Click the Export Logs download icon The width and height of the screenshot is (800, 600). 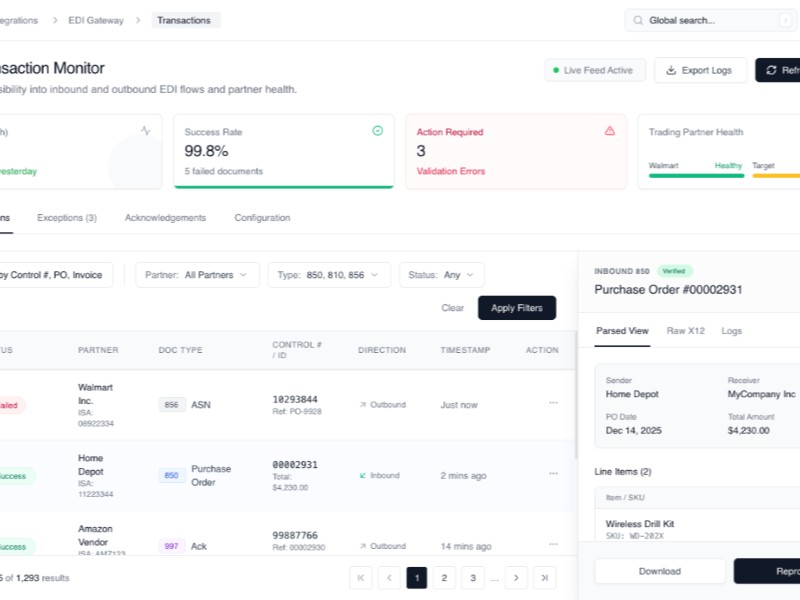tap(670, 71)
